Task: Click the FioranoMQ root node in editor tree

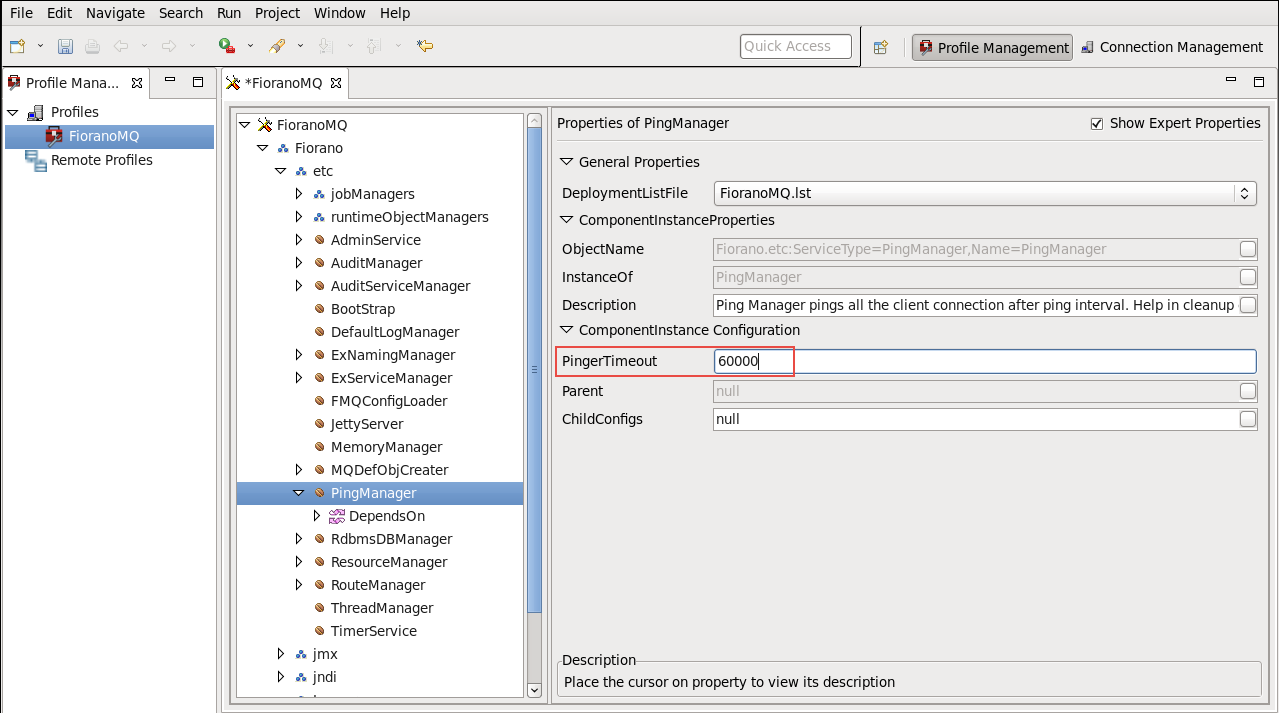Action: (x=312, y=125)
